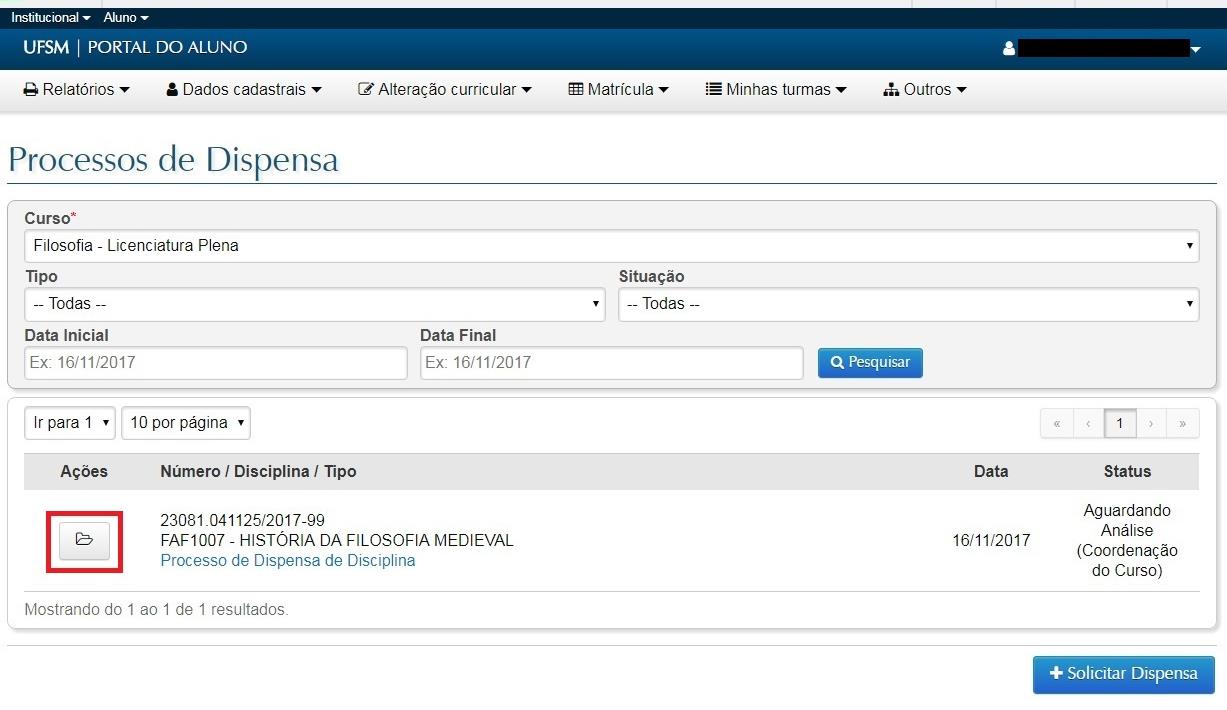1227x710 pixels.
Task: Open Processo de Dispensa de Disciplina link
Action: click(287, 561)
